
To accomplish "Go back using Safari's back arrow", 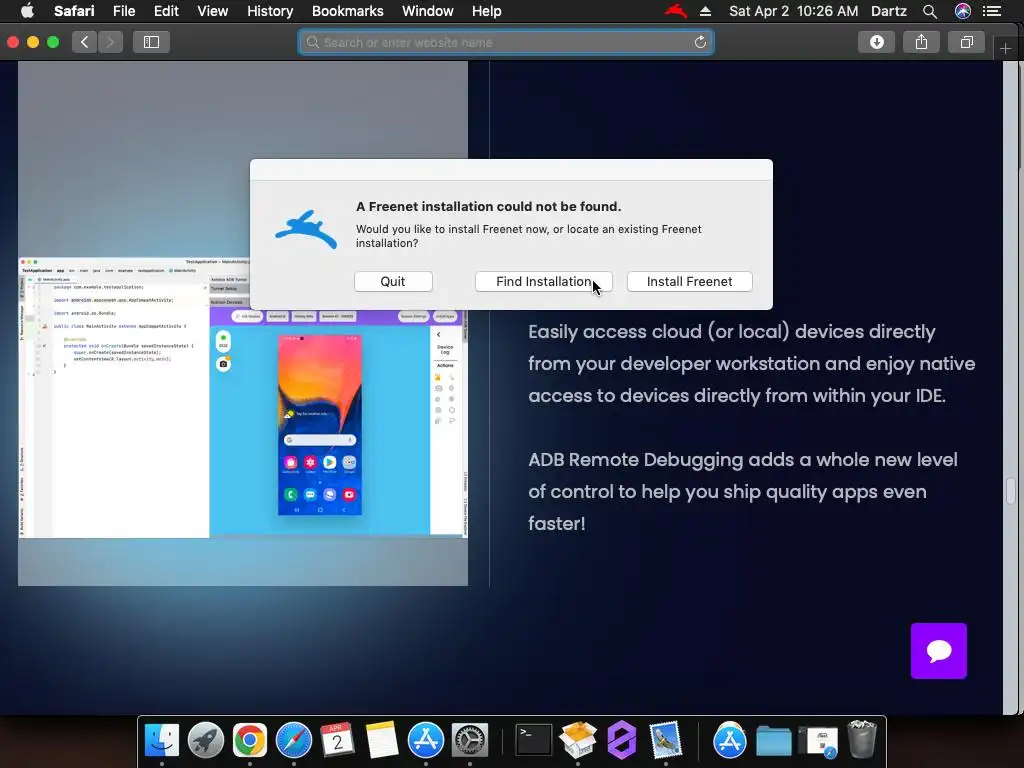I will coord(85,42).
